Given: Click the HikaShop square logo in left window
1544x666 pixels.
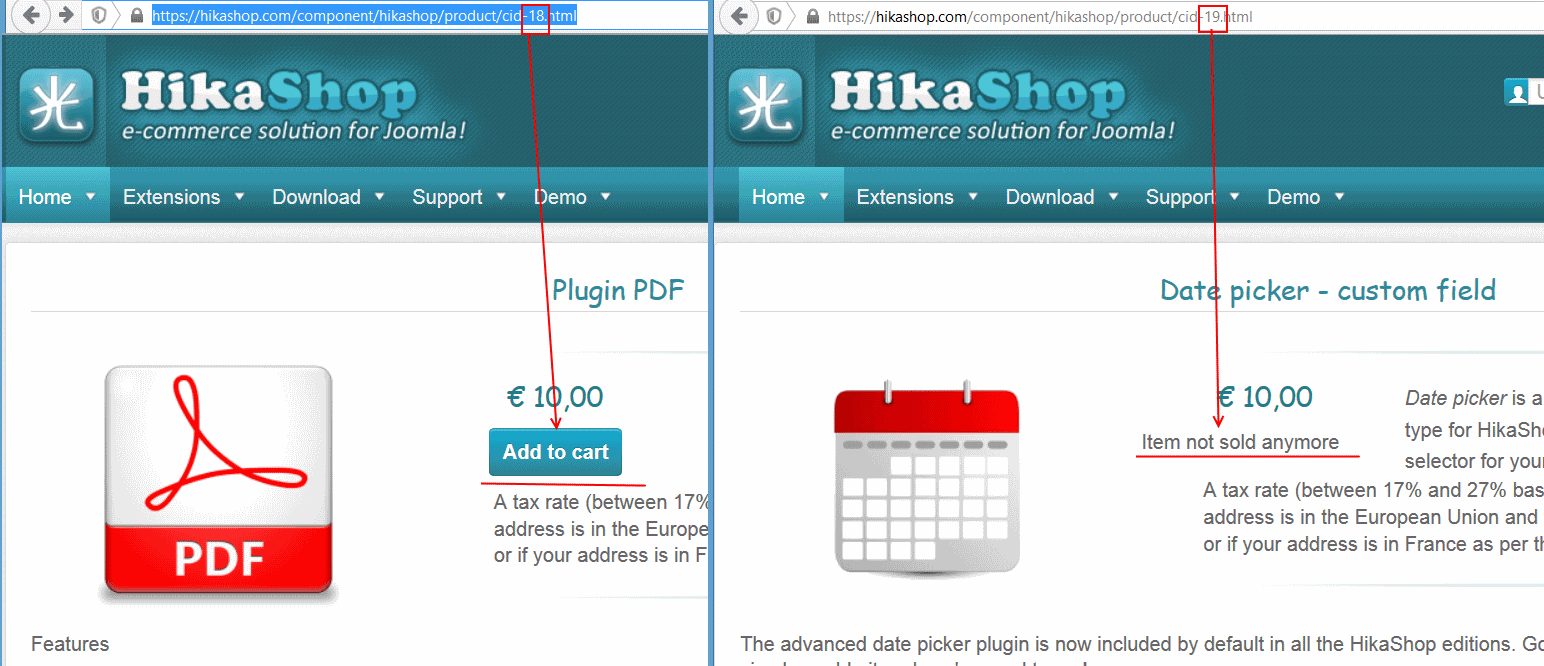Looking at the screenshot, I should click(x=56, y=105).
